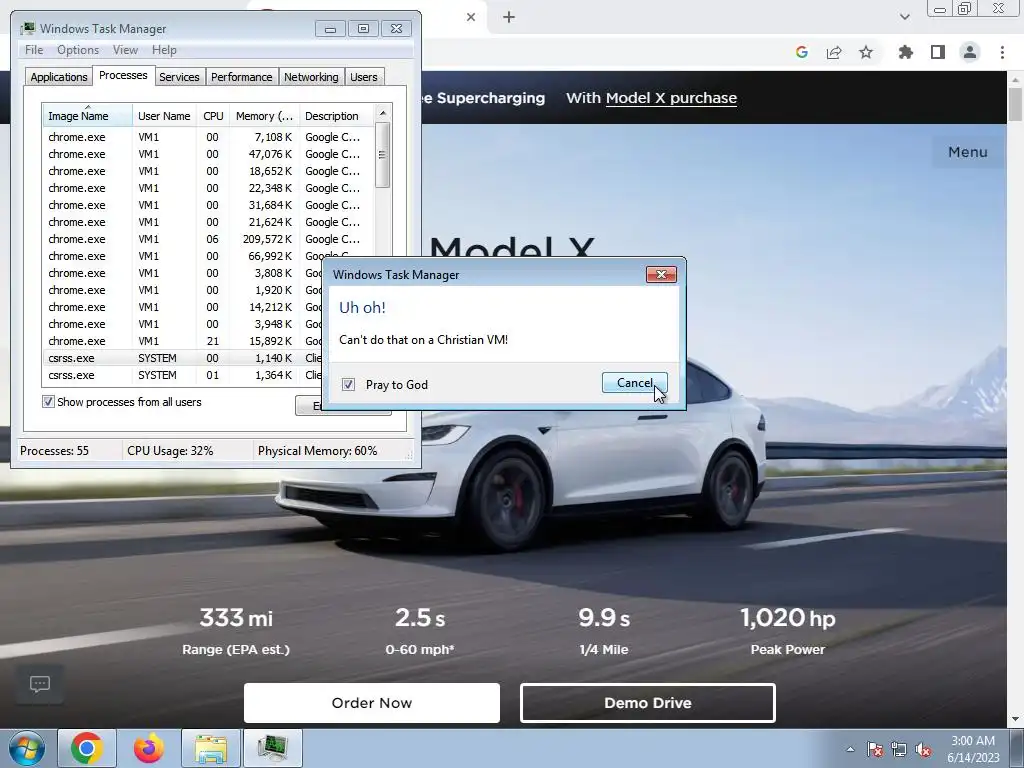Viewport: 1024px width, 768px height.
Task: Click the Action Center flag tray icon
Action: (x=875, y=749)
